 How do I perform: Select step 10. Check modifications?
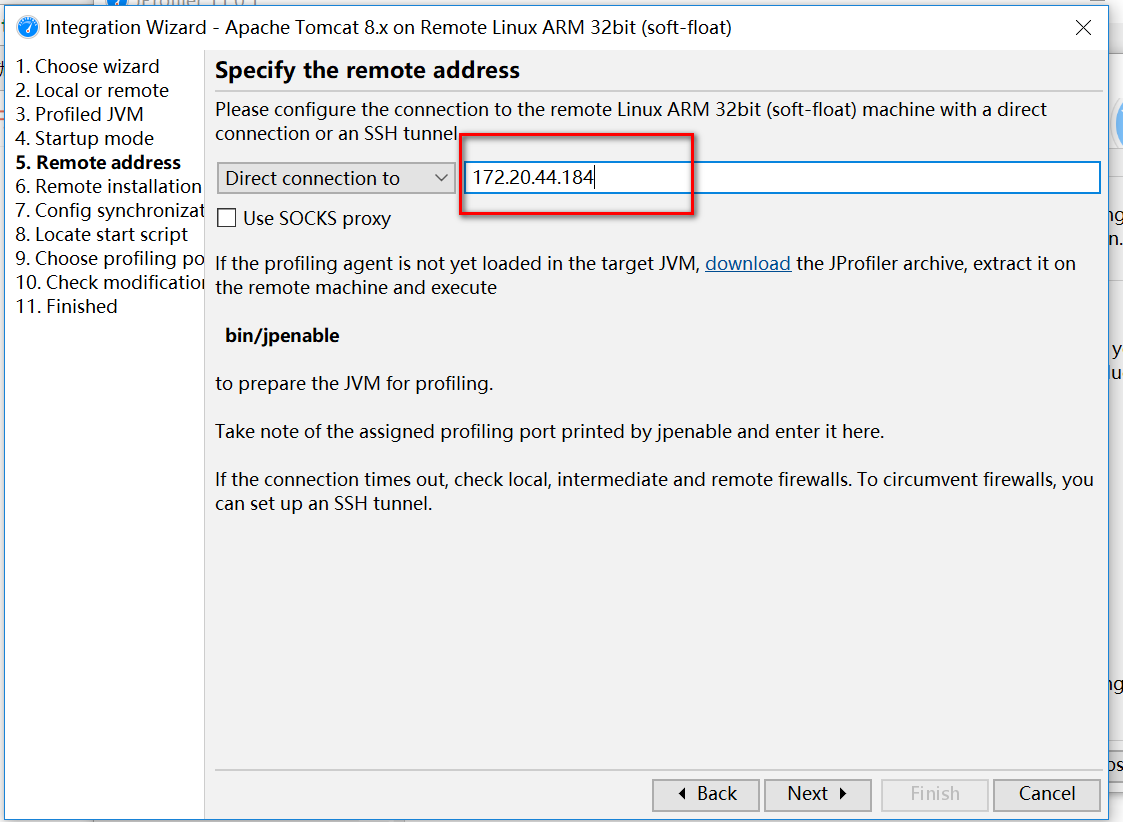pos(110,283)
